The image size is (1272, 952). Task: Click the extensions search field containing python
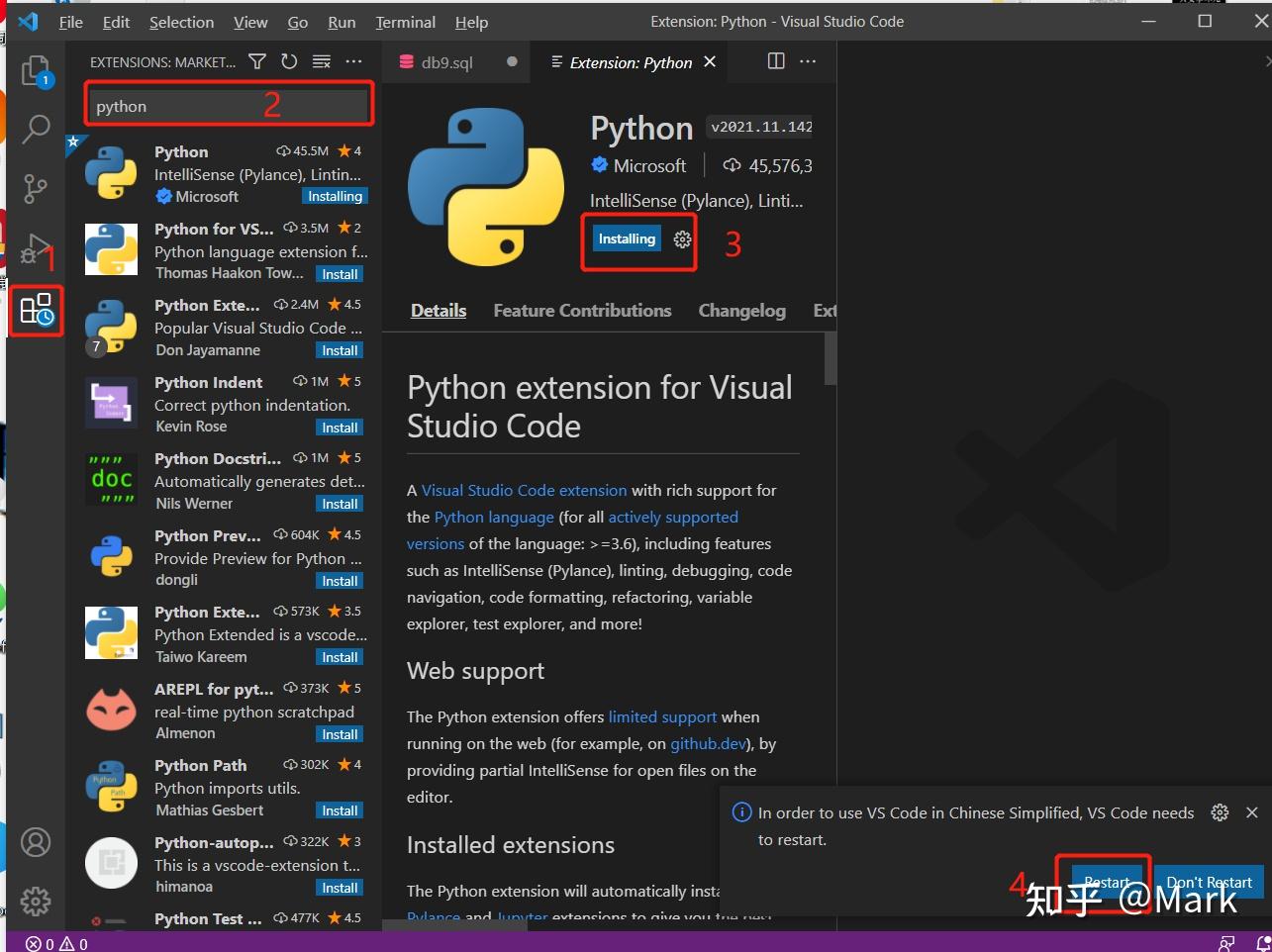[229, 107]
